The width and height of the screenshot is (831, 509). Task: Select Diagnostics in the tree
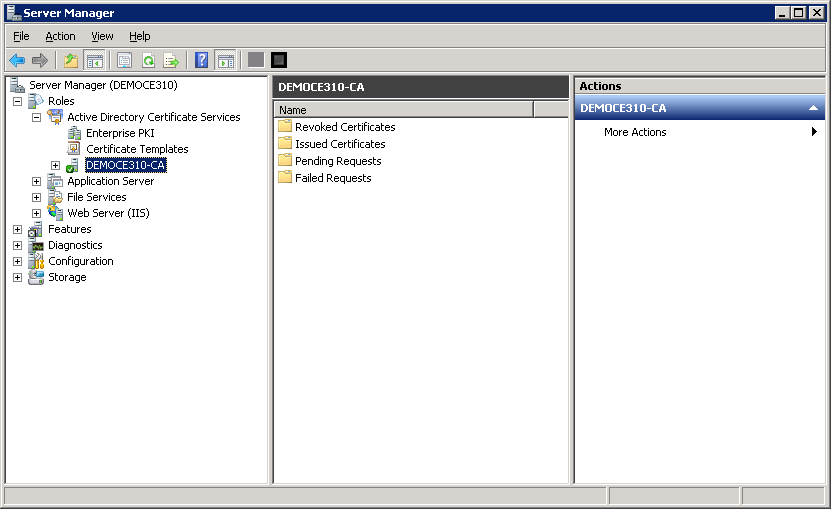tap(75, 245)
